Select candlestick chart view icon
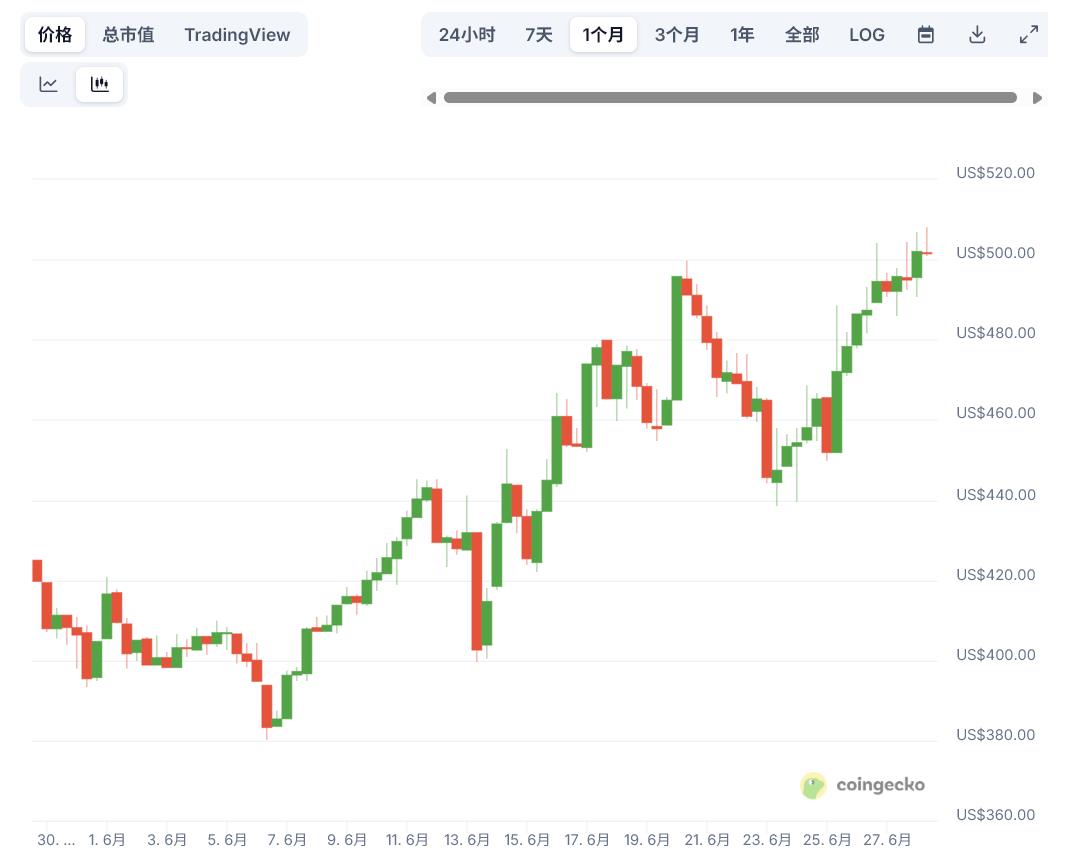Viewport: 1085px width, 863px height. click(100, 84)
